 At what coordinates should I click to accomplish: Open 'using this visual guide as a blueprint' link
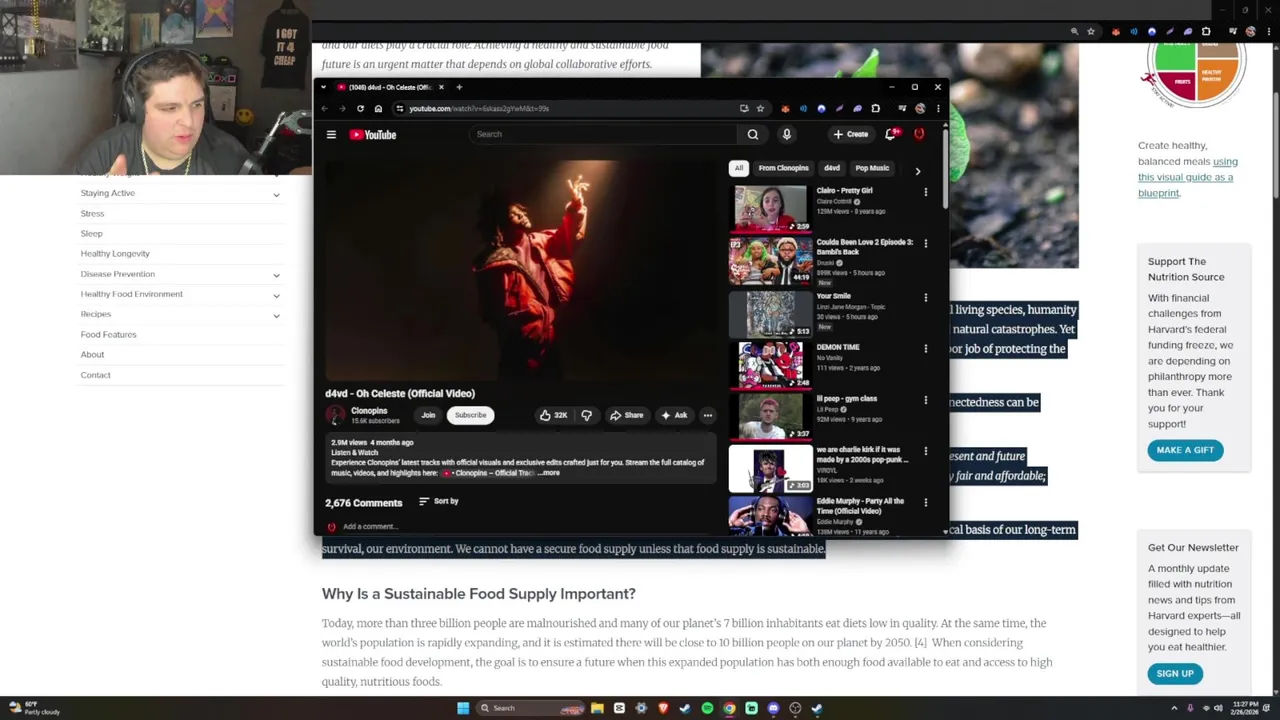pyautogui.click(x=1187, y=177)
